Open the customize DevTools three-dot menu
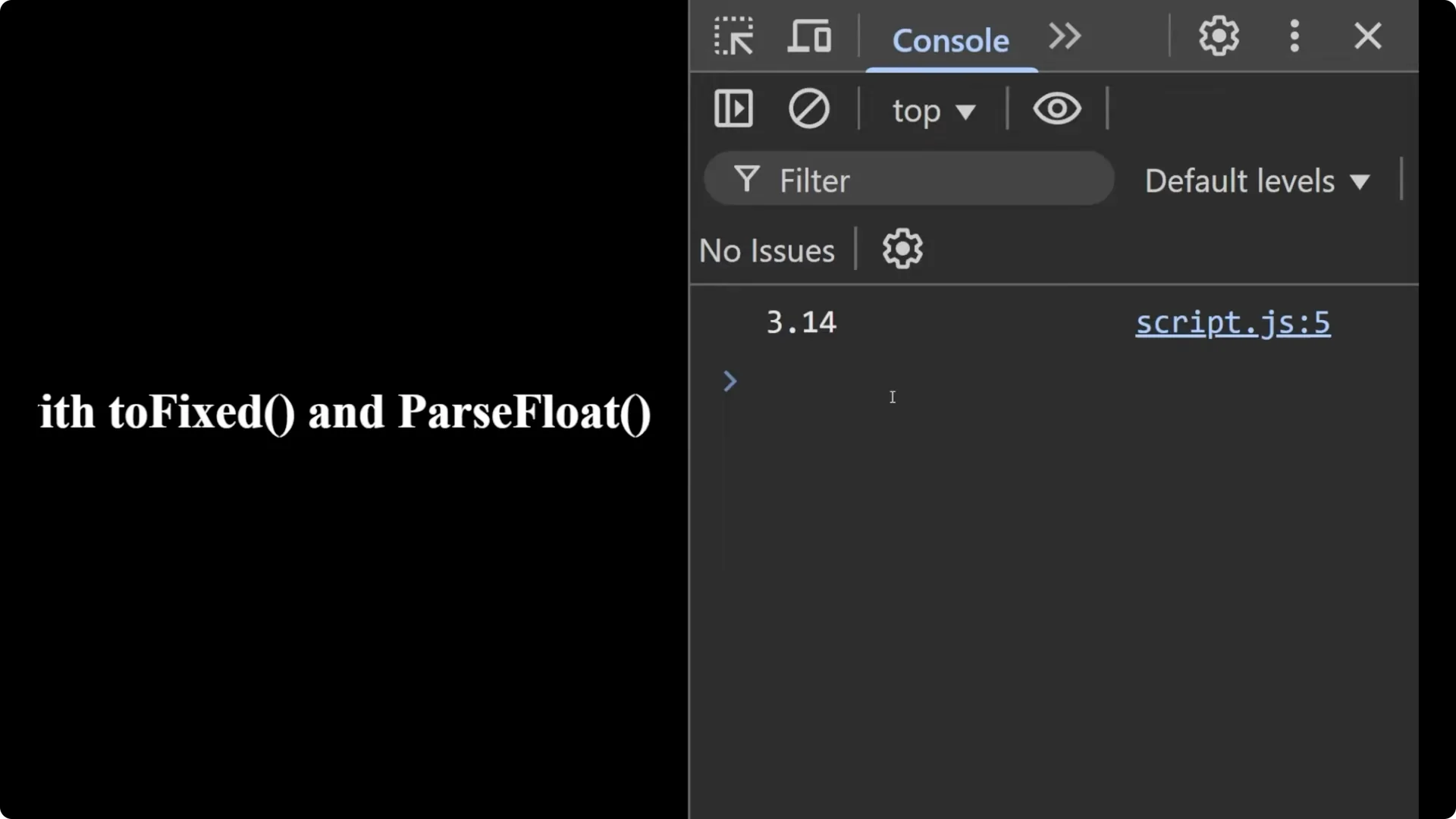The height and width of the screenshot is (819, 1456). [1294, 36]
